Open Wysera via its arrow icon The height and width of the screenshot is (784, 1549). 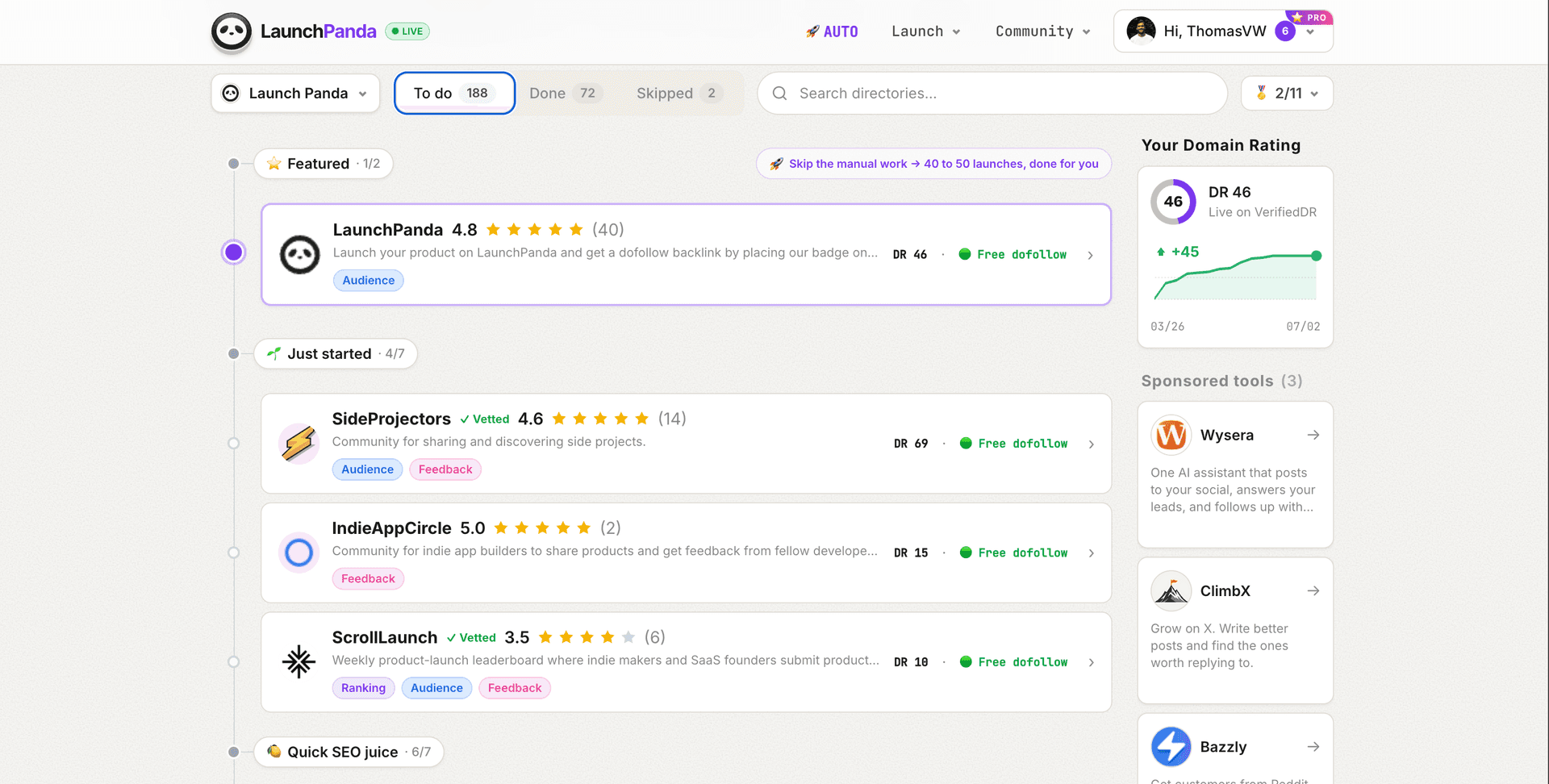tap(1313, 436)
